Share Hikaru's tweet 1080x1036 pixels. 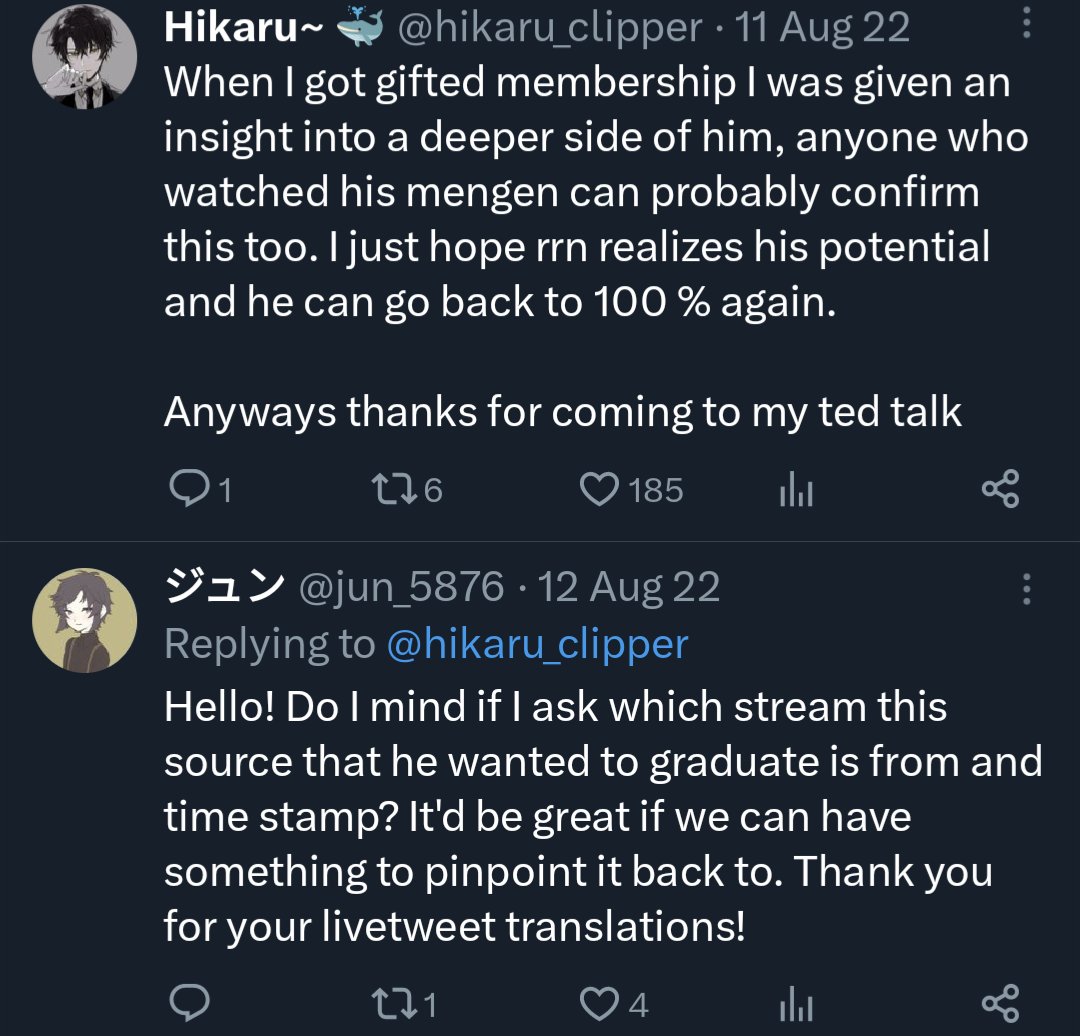pyautogui.click(x=999, y=490)
